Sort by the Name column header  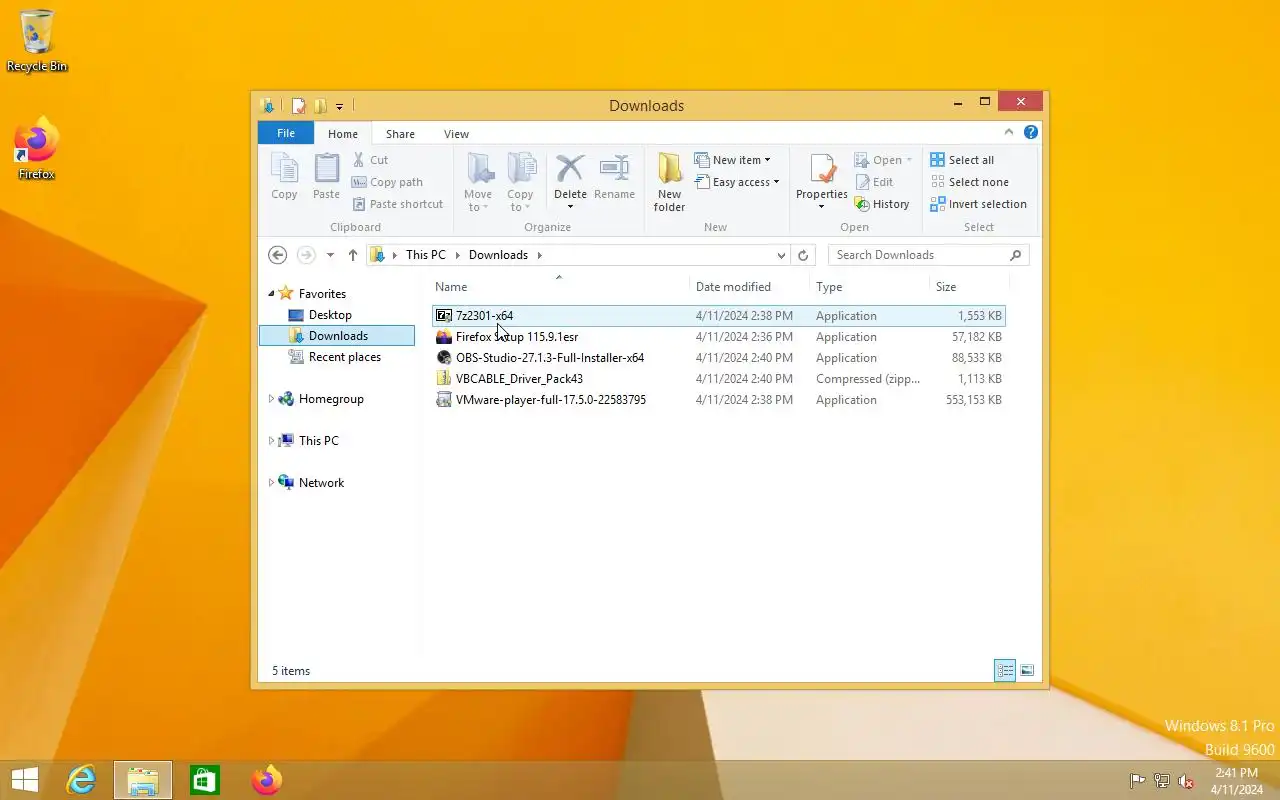click(560, 286)
